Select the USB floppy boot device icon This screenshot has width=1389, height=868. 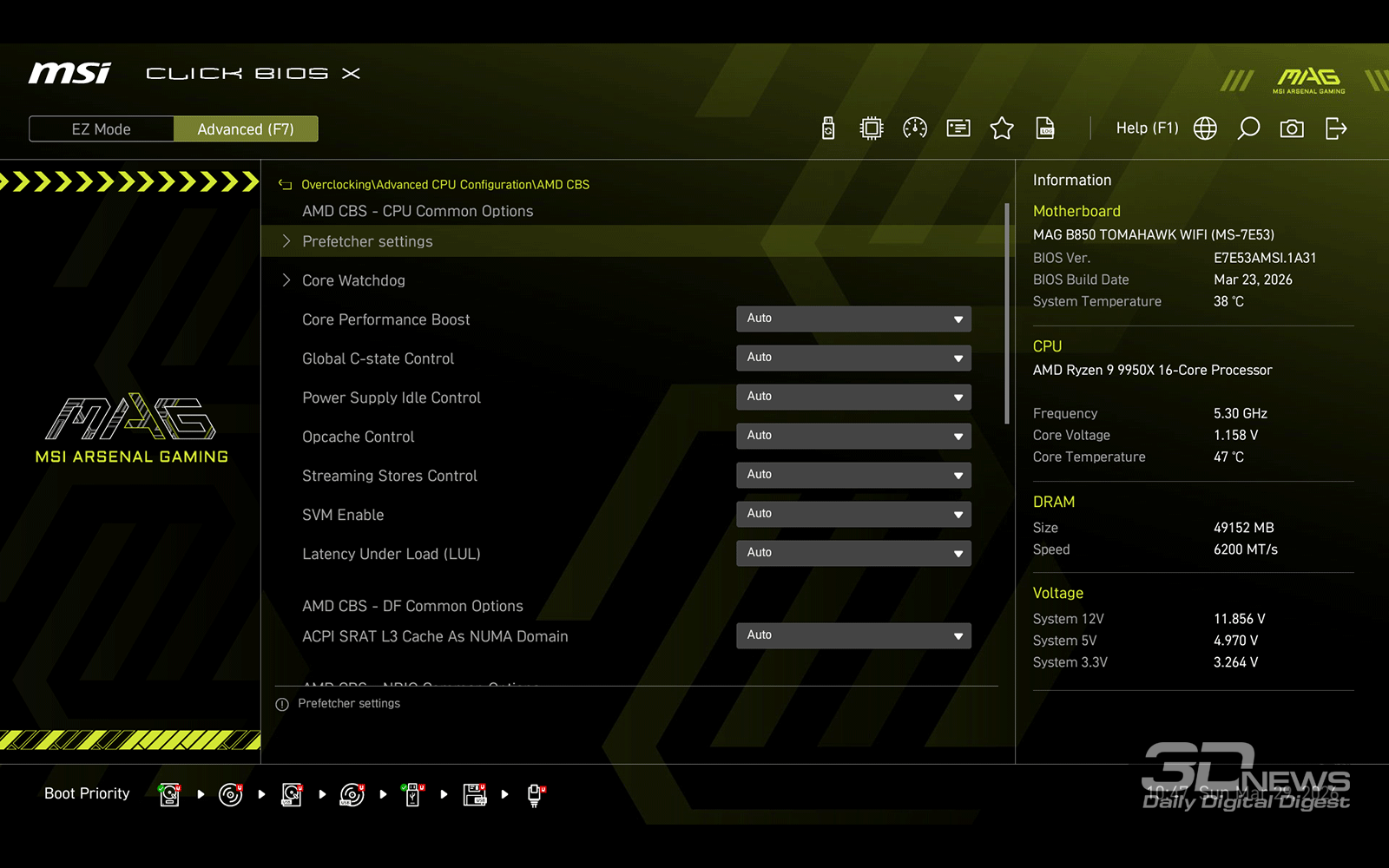474,794
